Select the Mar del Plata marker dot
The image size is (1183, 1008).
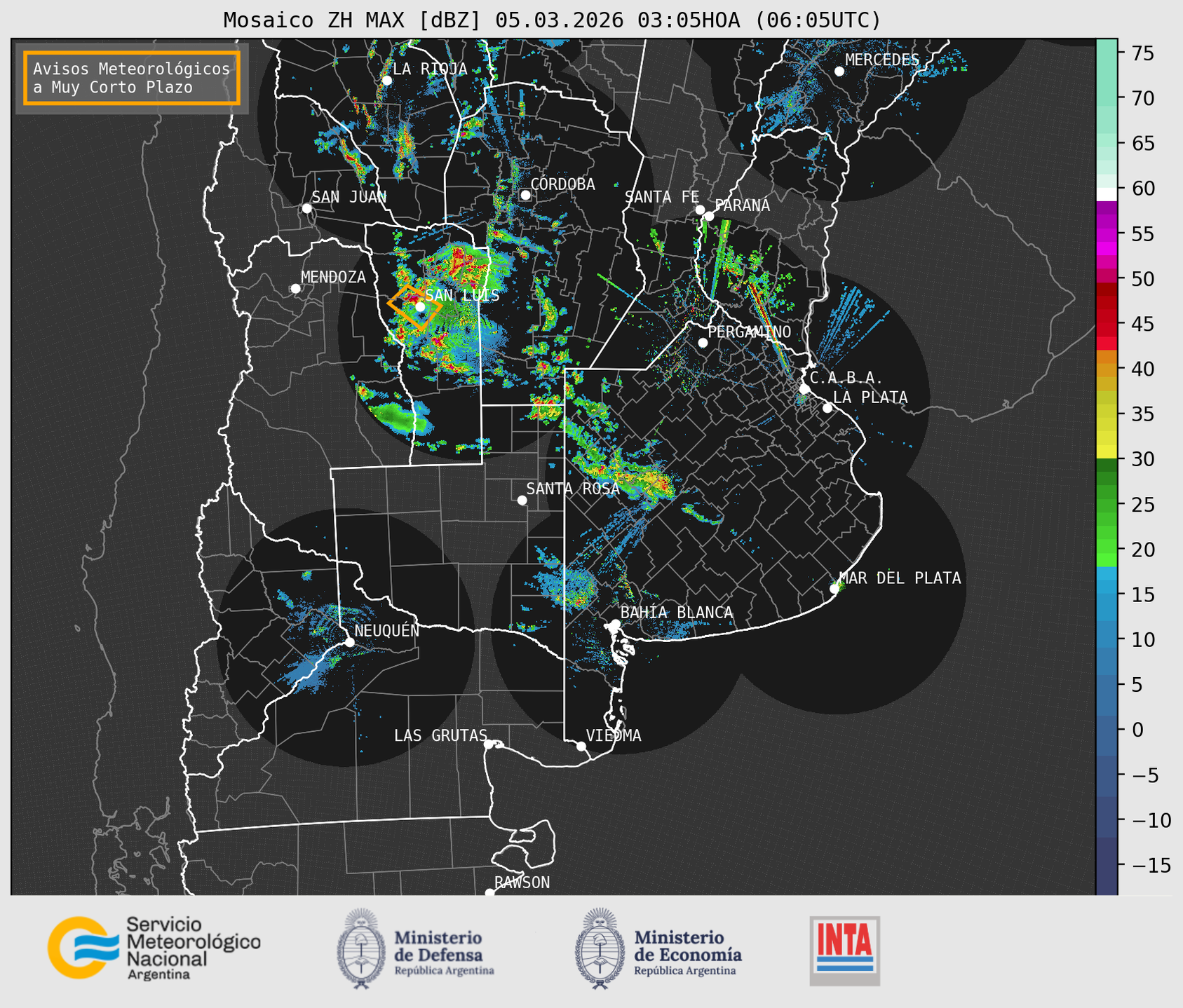pos(834,589)
